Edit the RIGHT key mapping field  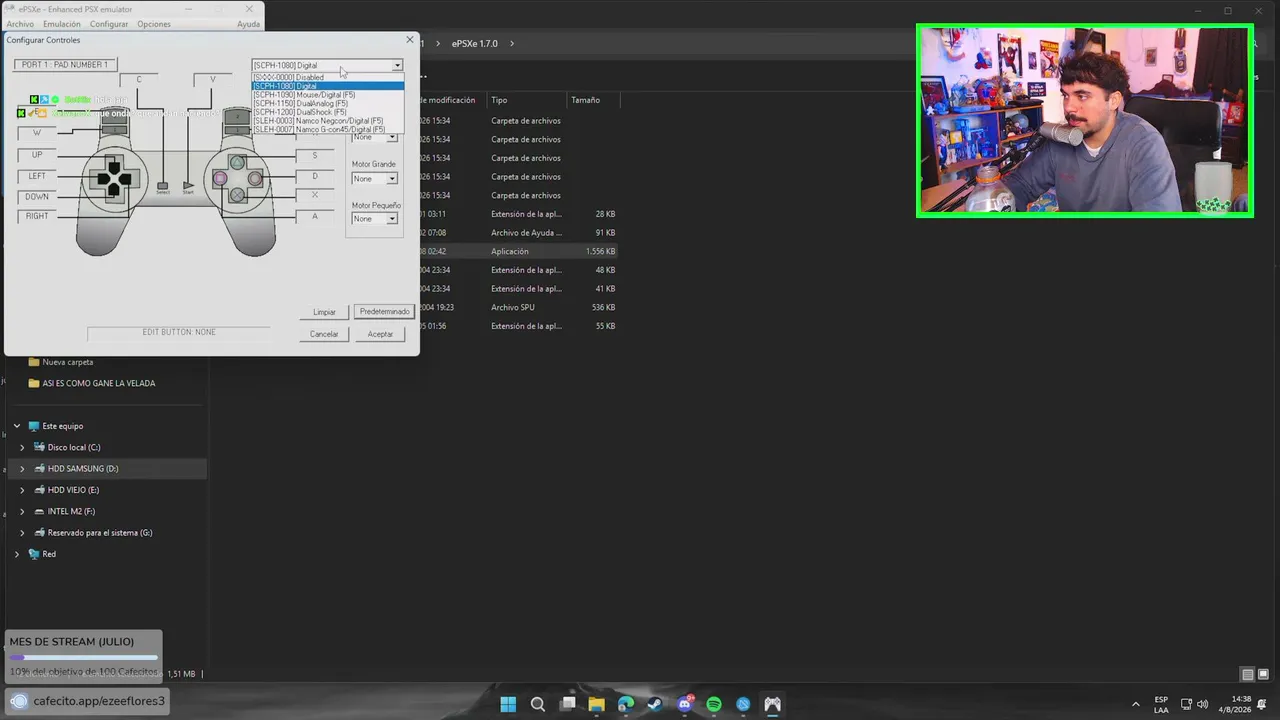coord(37,216)
